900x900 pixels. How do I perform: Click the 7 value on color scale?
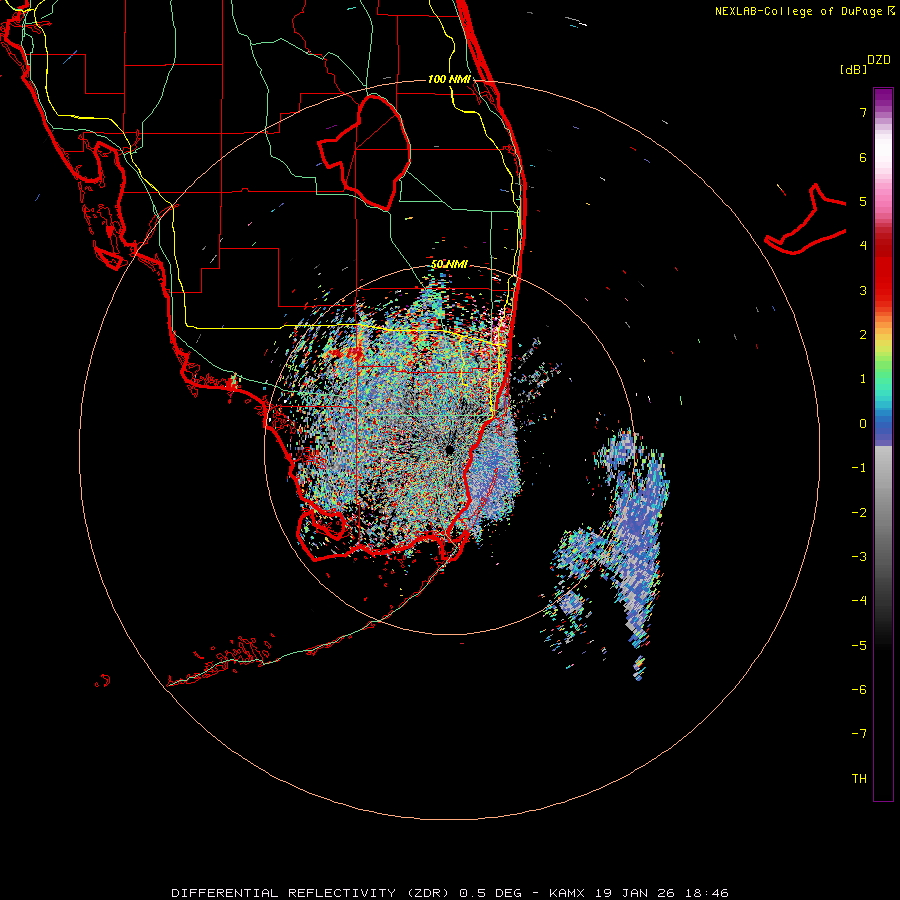[863, 112]
